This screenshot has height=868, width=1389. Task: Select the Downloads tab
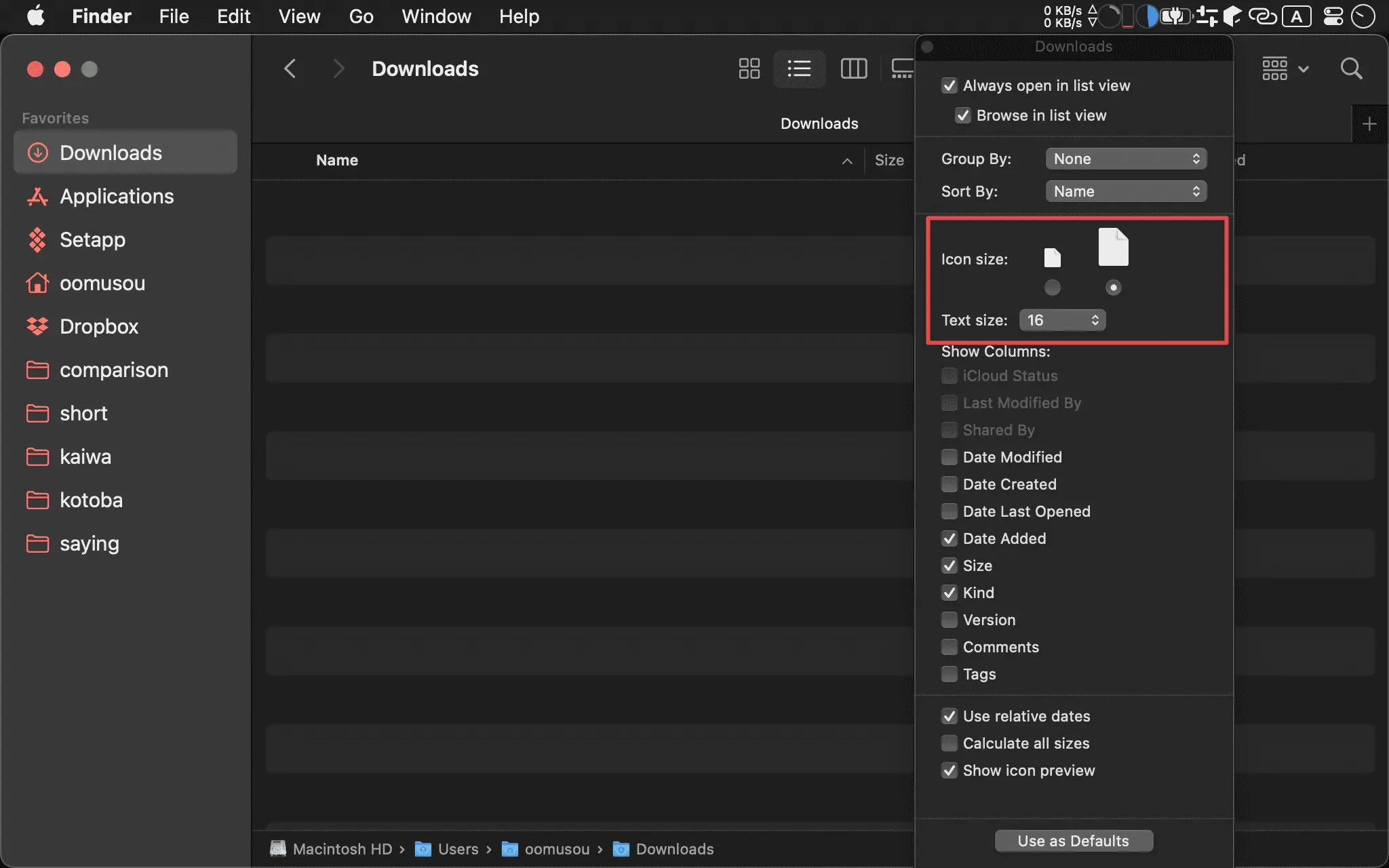point(819,123)
